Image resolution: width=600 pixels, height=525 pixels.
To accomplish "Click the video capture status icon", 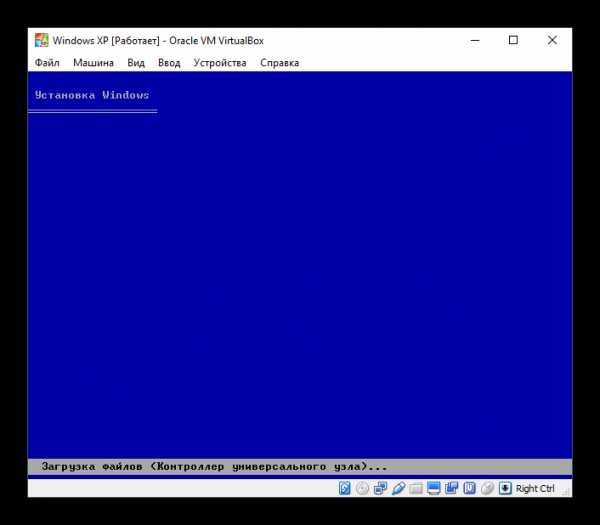I will [x=451, y=488].
